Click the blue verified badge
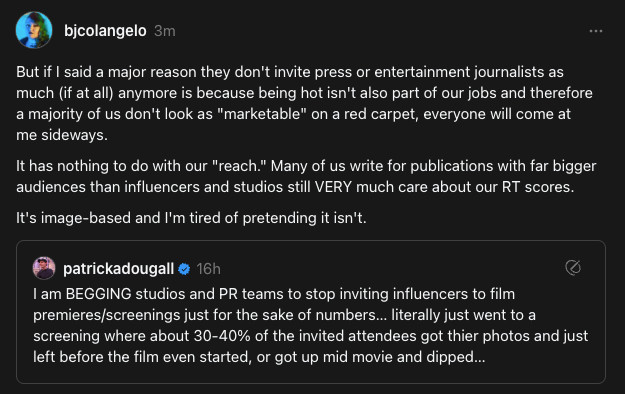The image size is (625, 394). click(184, 269)
